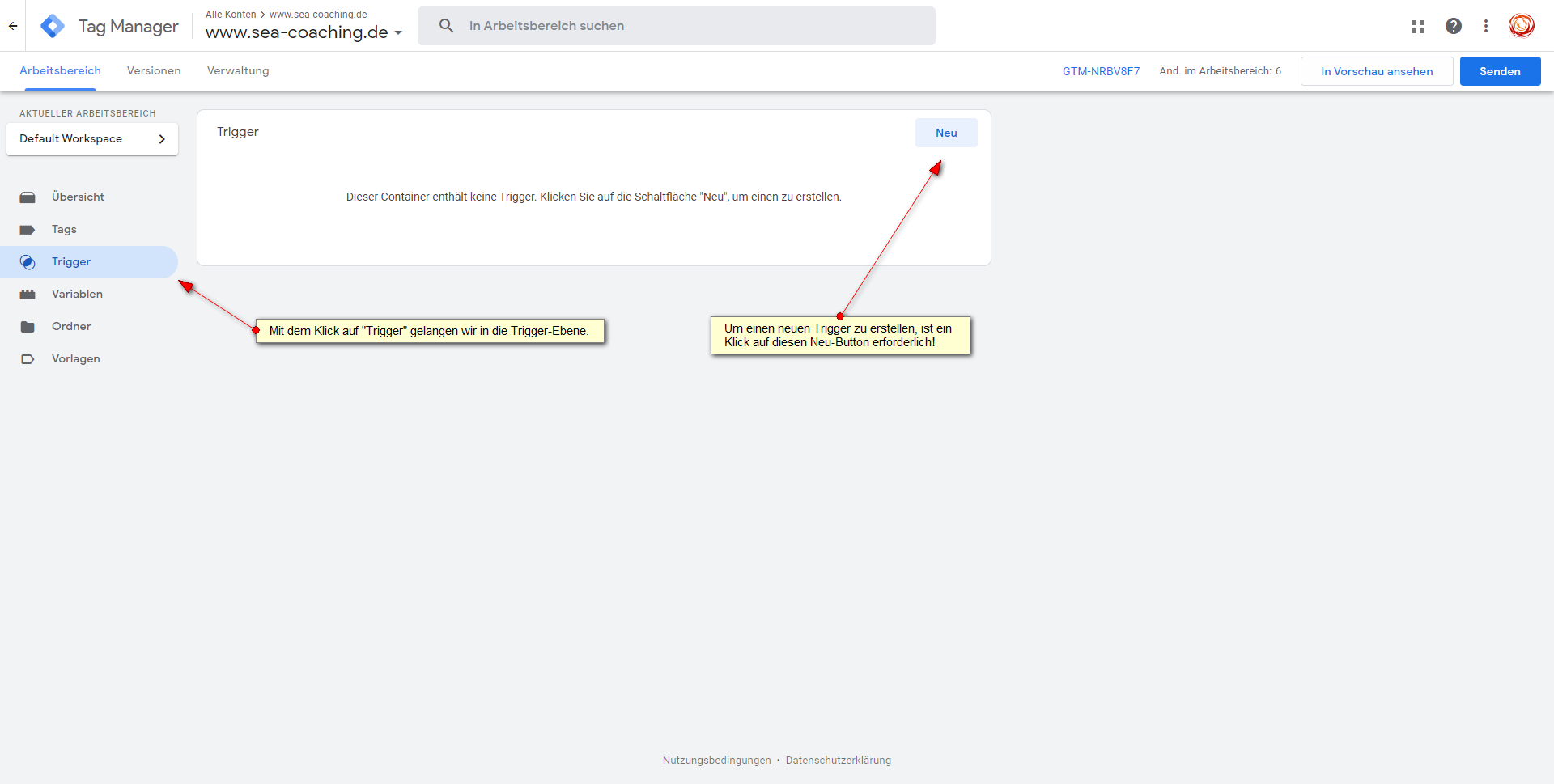Open Ordner in the sidebar

(x=89, y=327)
